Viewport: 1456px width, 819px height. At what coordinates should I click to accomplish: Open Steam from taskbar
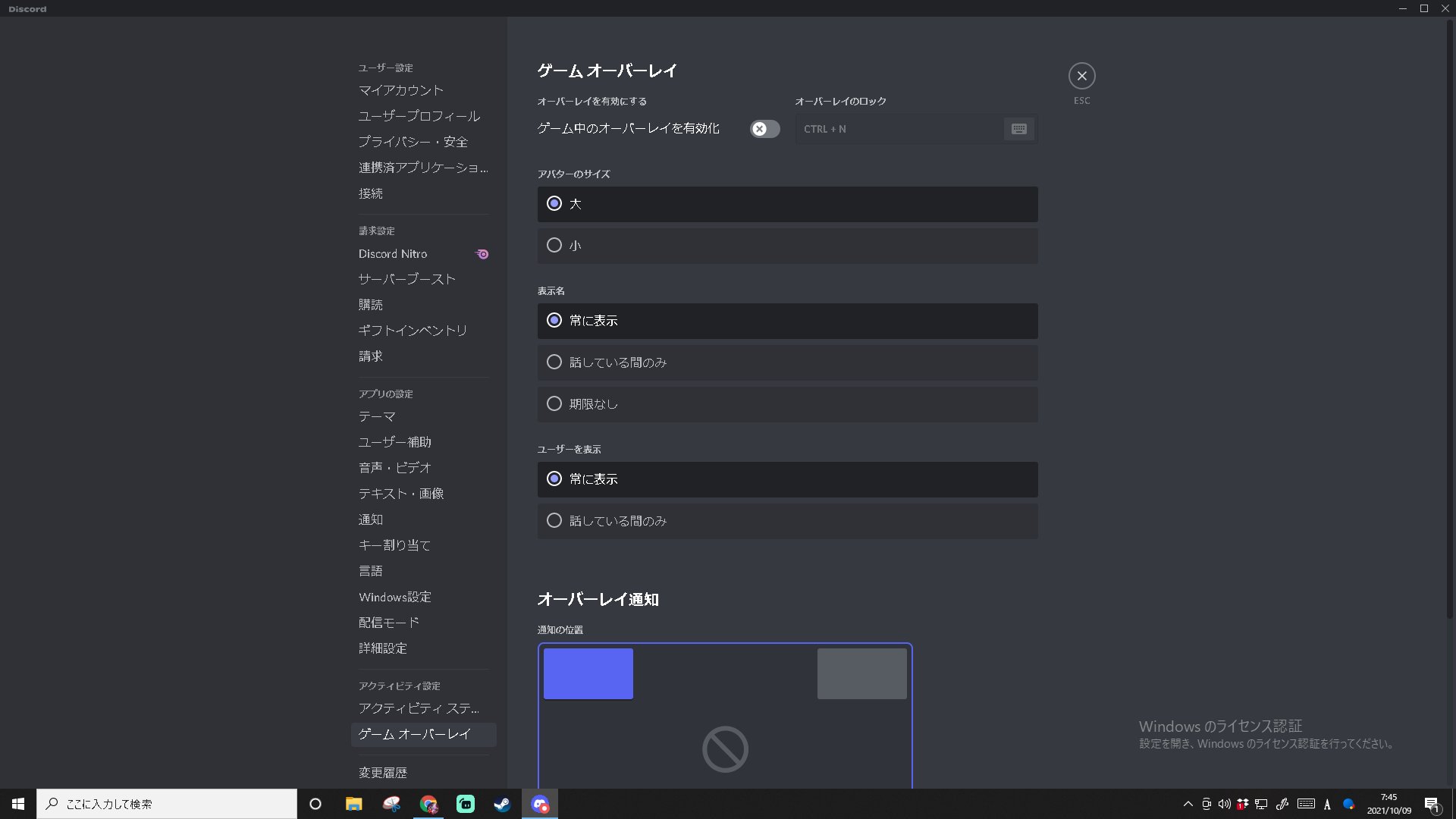coord(502,804)
